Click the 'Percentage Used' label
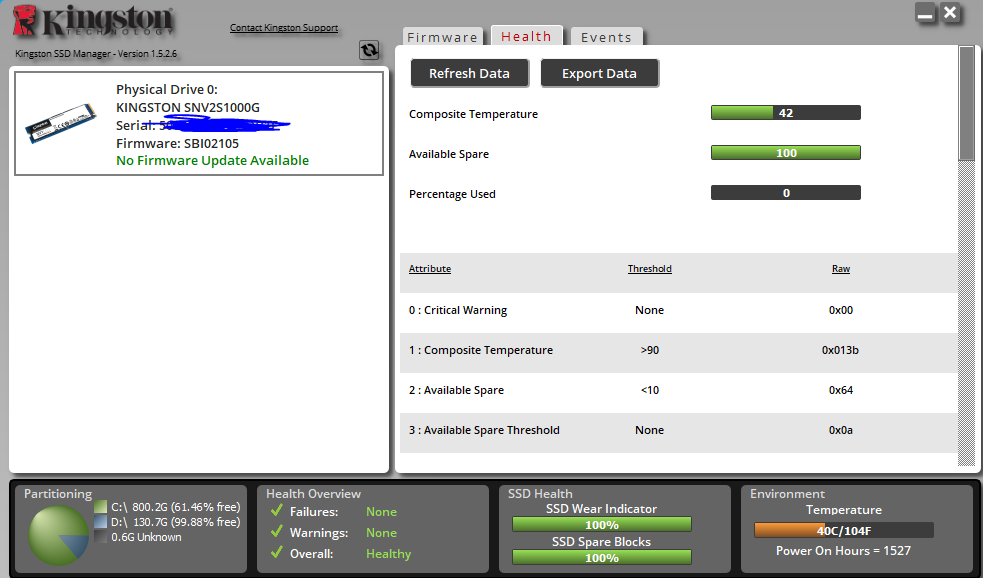The height and width of the screenshot is (578, 983). 452,194
